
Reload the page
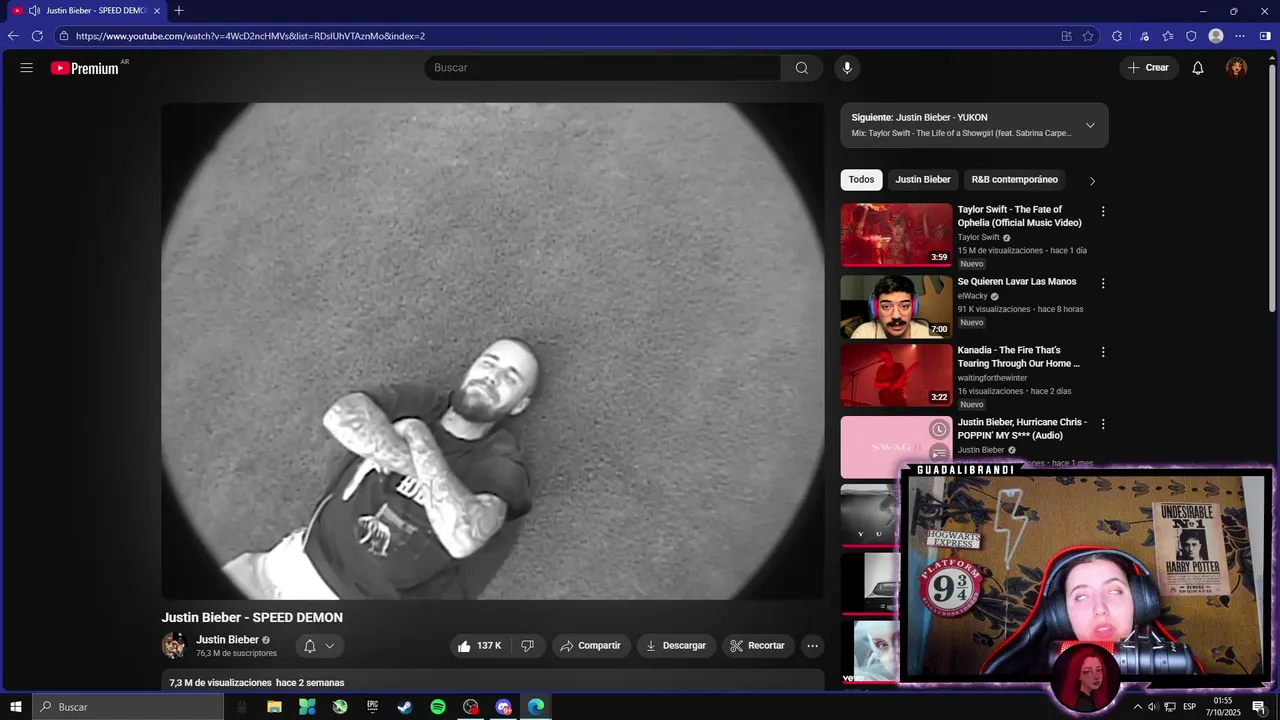[37, 36]
